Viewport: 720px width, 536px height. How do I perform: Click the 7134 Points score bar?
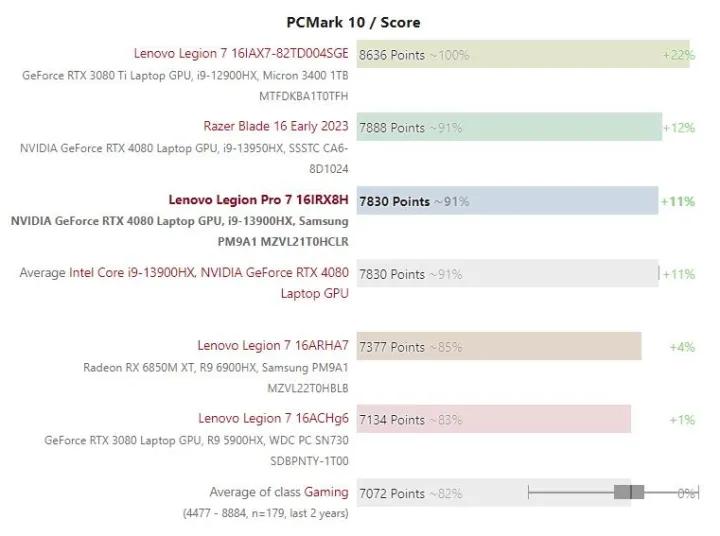click(x=493, y=419)
